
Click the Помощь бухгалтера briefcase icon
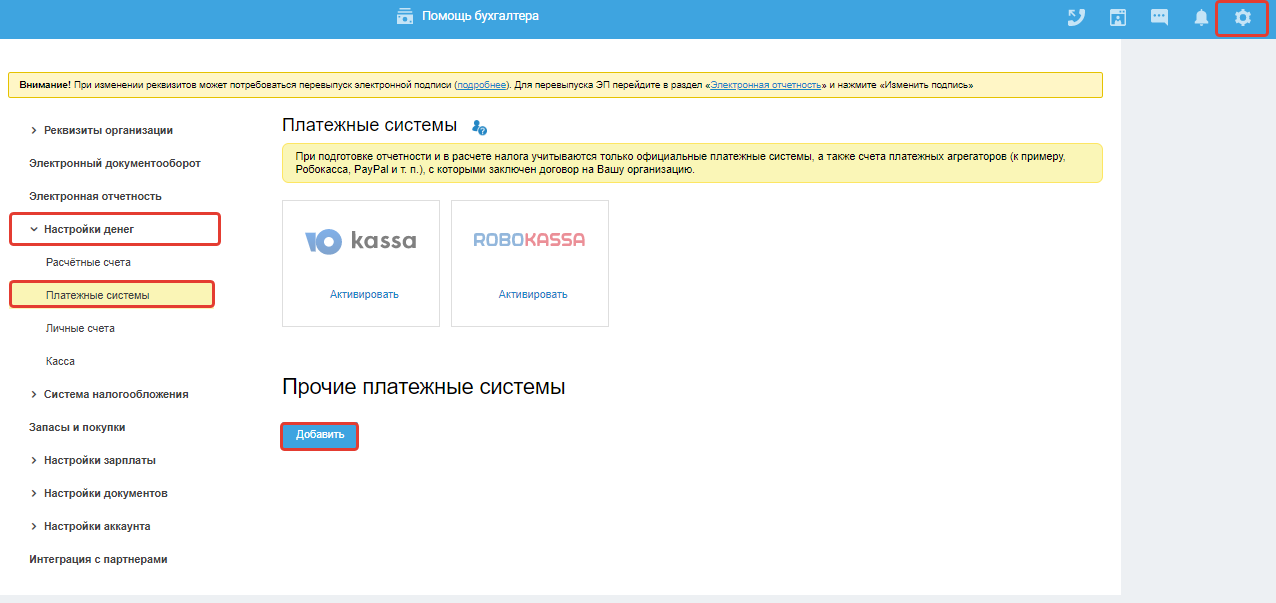[x=405, y=16]
